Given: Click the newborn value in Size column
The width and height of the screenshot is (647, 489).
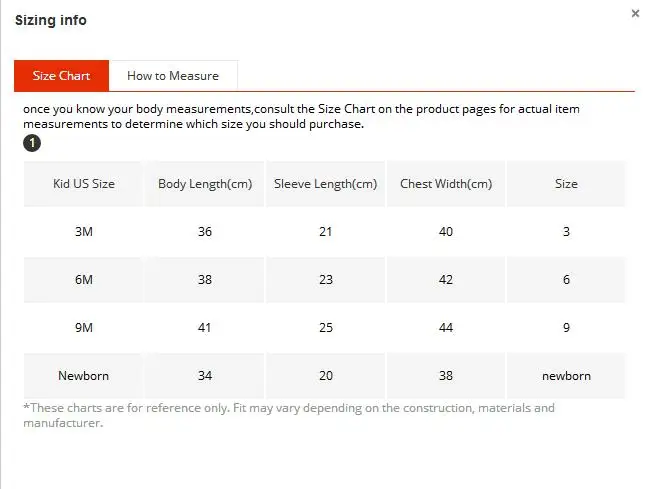Looking at the screenshot, I should coord(566,376).
